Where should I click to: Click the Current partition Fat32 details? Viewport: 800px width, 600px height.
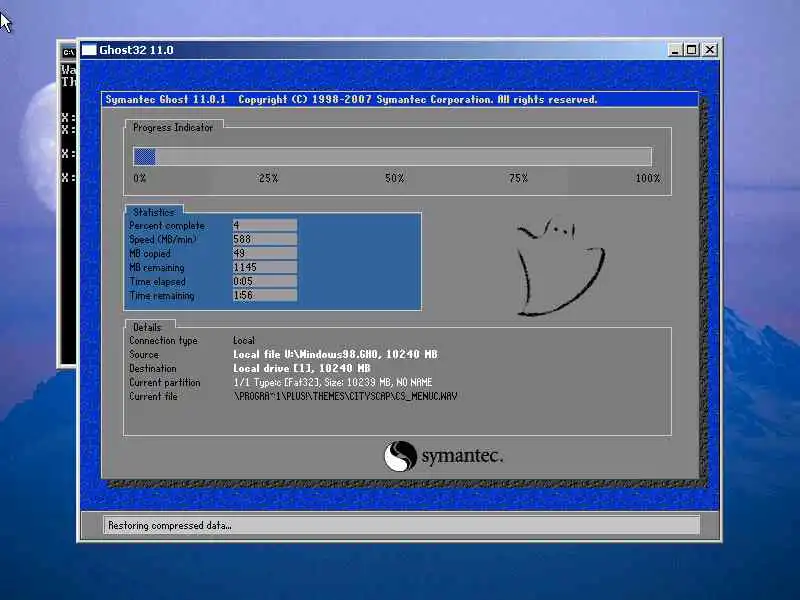[333, 382]
